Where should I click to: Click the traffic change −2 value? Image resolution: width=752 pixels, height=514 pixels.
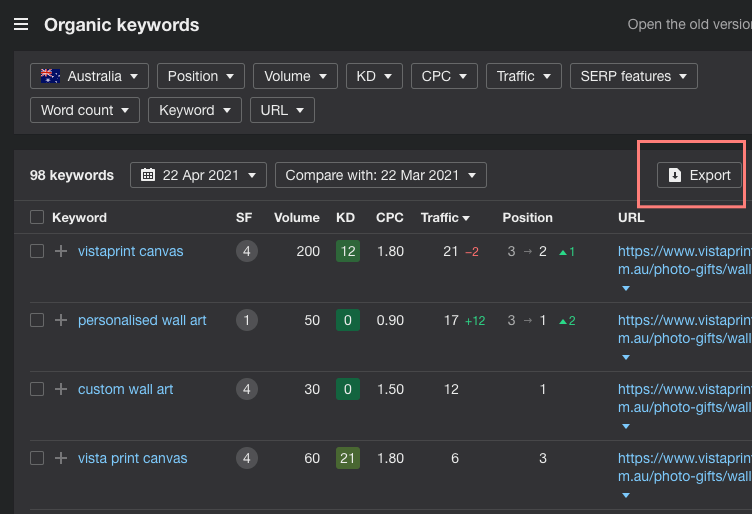[x=472, y=252]
